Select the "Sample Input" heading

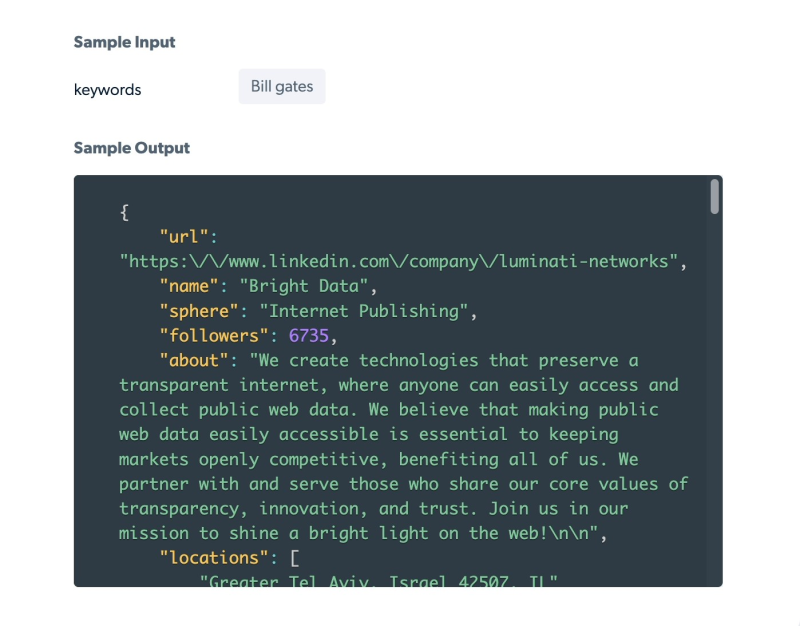[124, 42]
